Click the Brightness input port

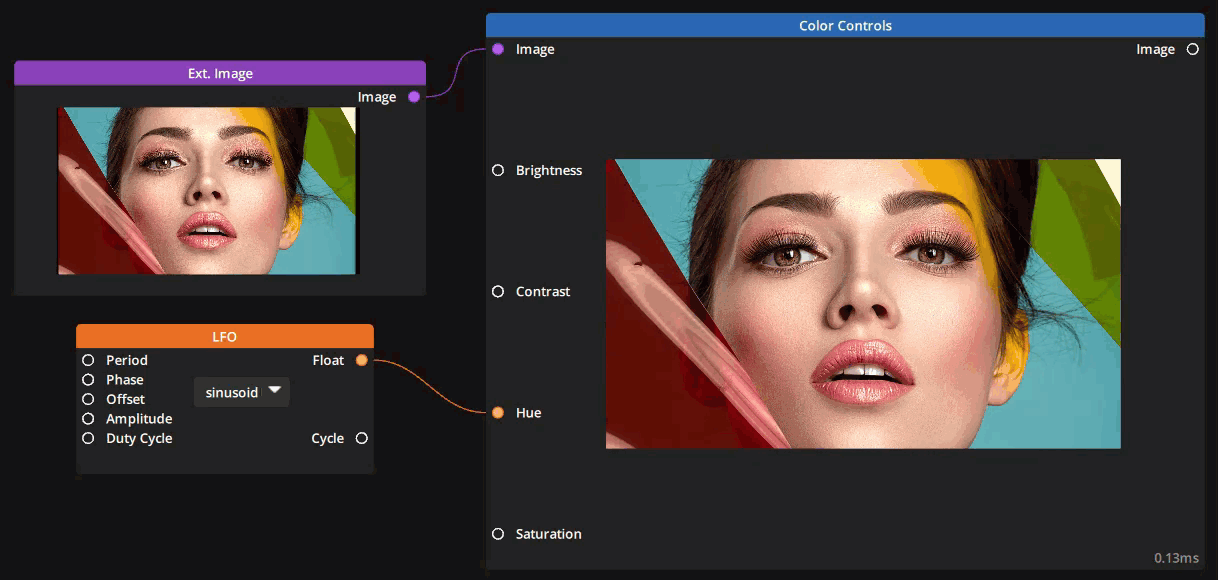click(x=498, y=170)
